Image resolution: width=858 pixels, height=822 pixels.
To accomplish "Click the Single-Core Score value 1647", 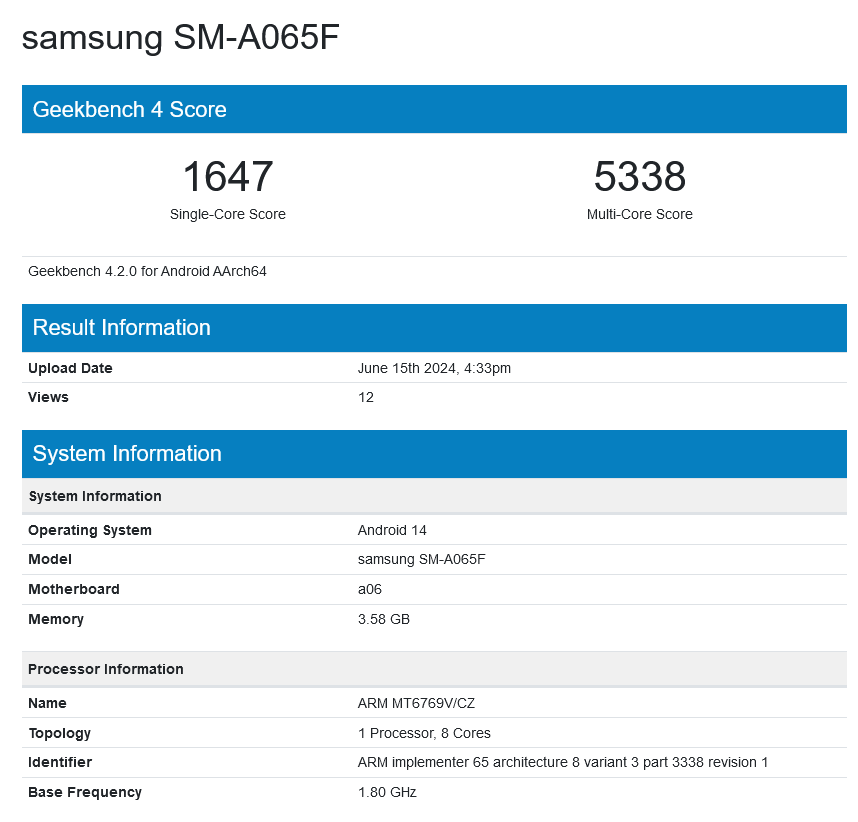I will pos(227,177).
